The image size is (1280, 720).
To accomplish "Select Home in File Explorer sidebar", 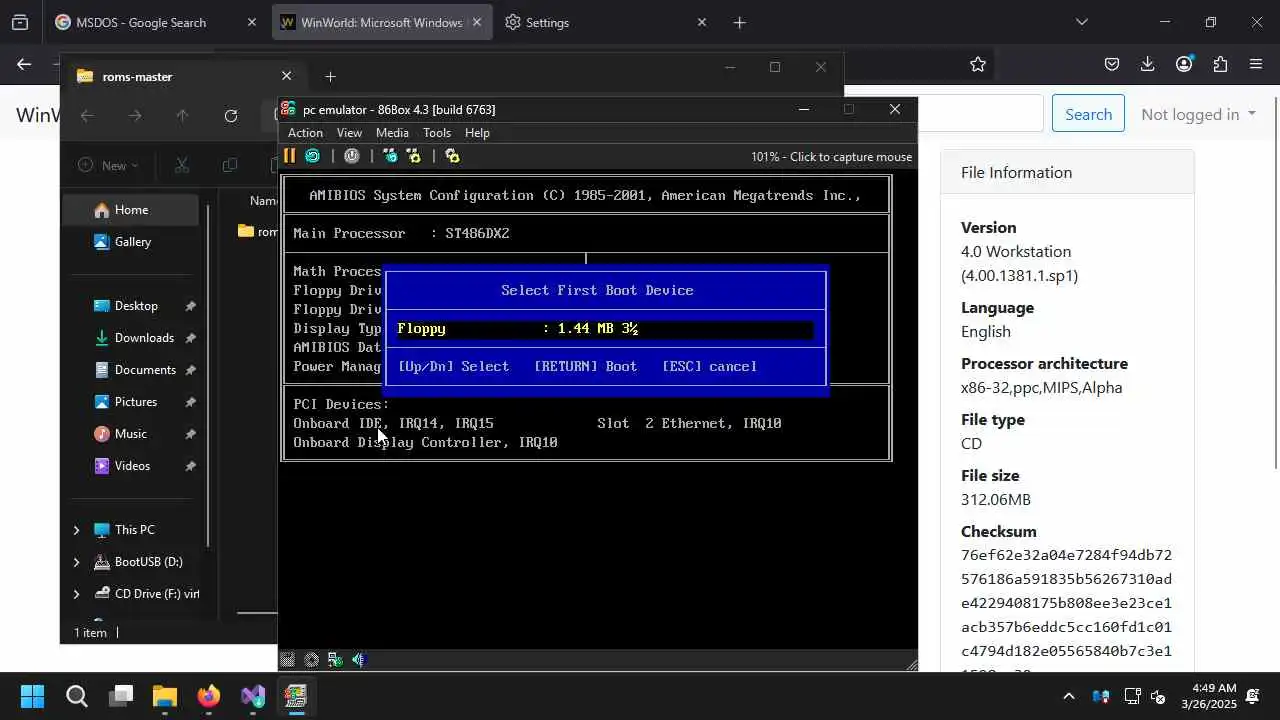I will pos(130,210).
